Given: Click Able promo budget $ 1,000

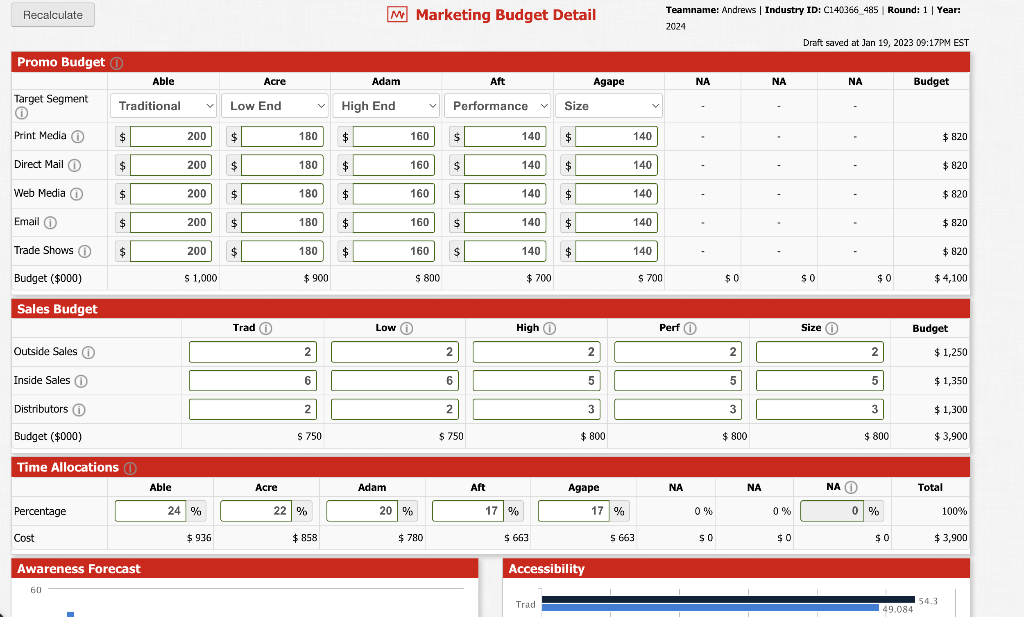Looking at the screenshot, I should (x=200, y=278).
